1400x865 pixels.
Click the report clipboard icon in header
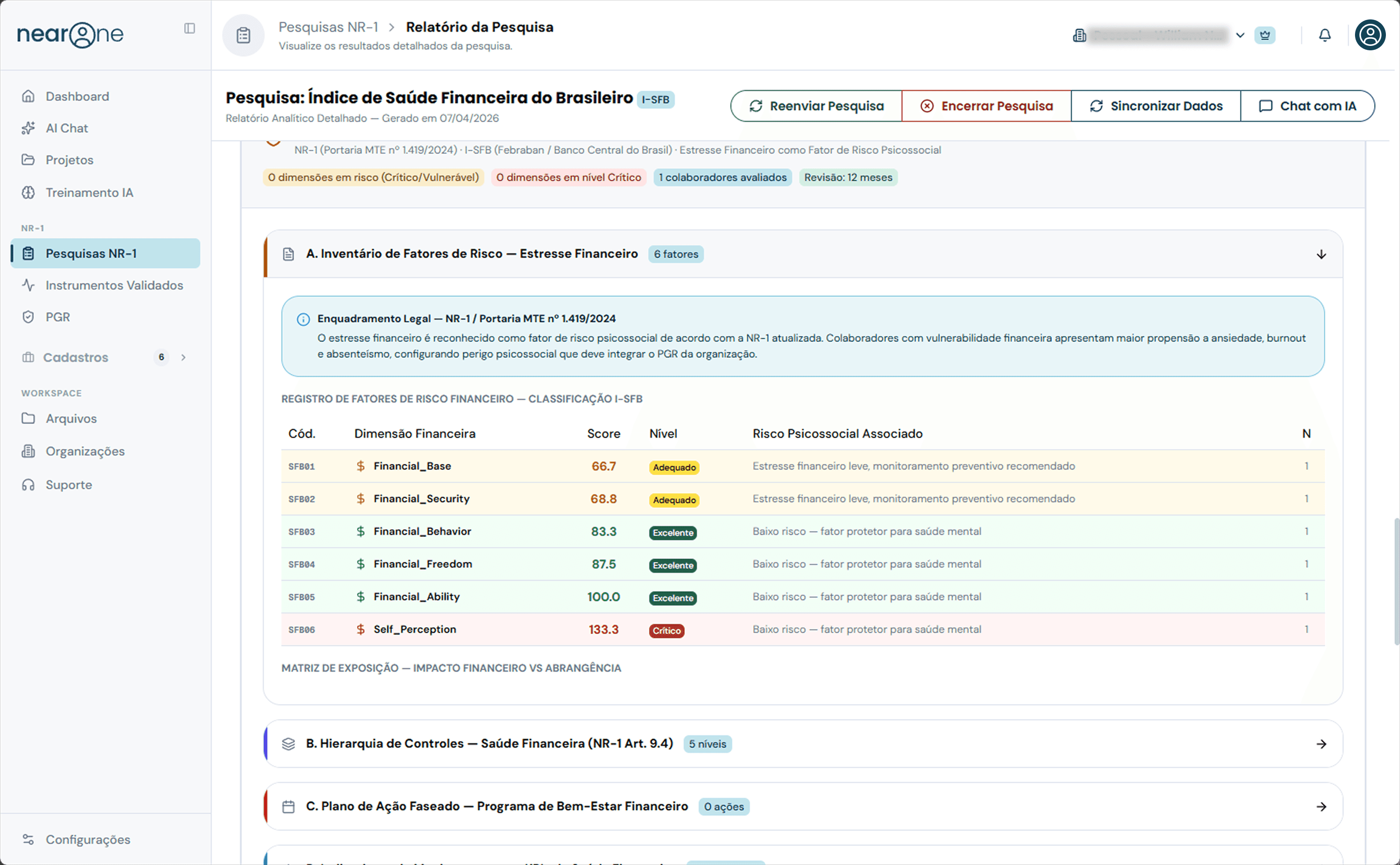click(243, 35)
